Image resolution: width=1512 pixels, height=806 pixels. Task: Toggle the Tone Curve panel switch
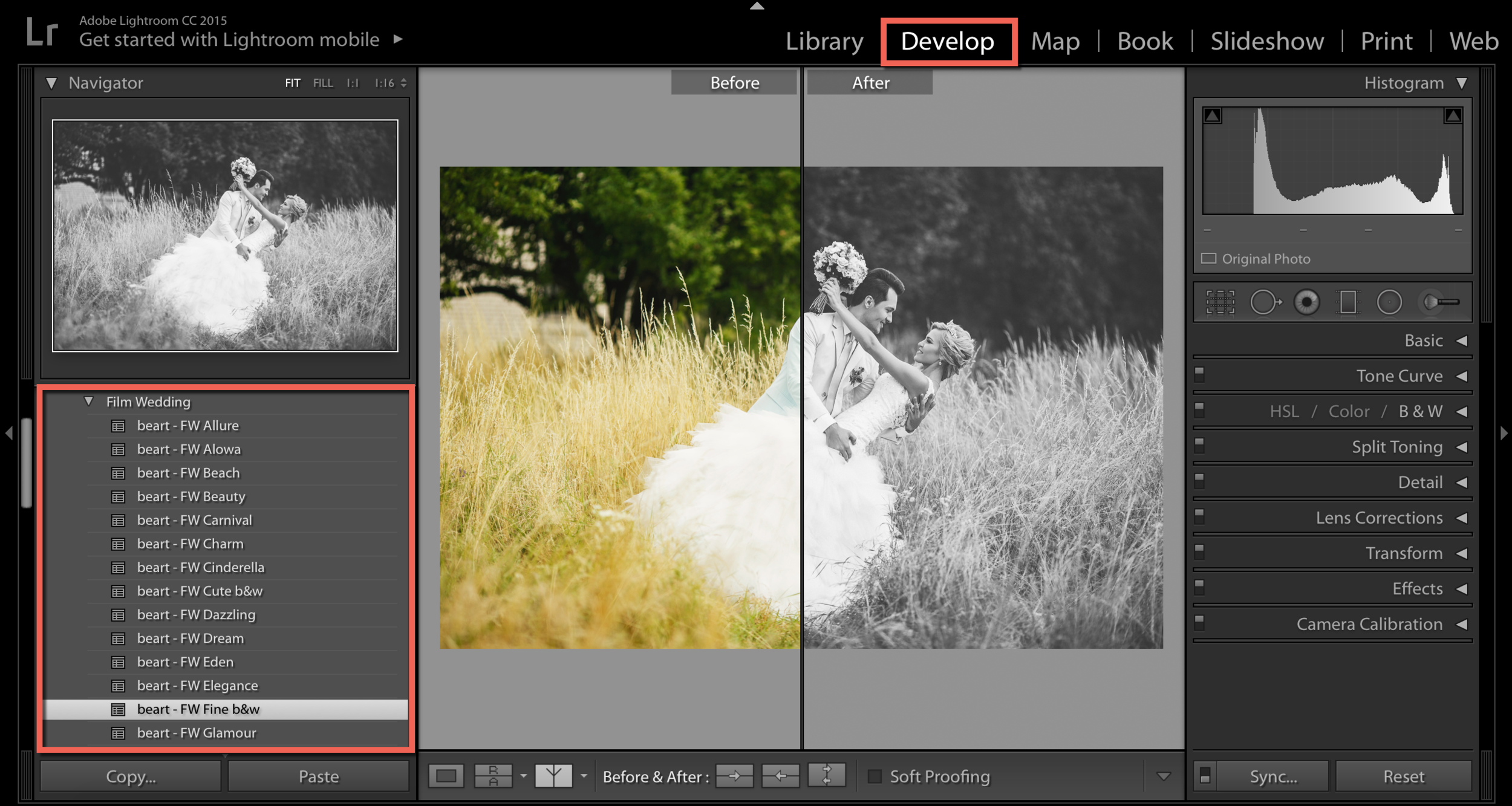tap(1199, 374)
